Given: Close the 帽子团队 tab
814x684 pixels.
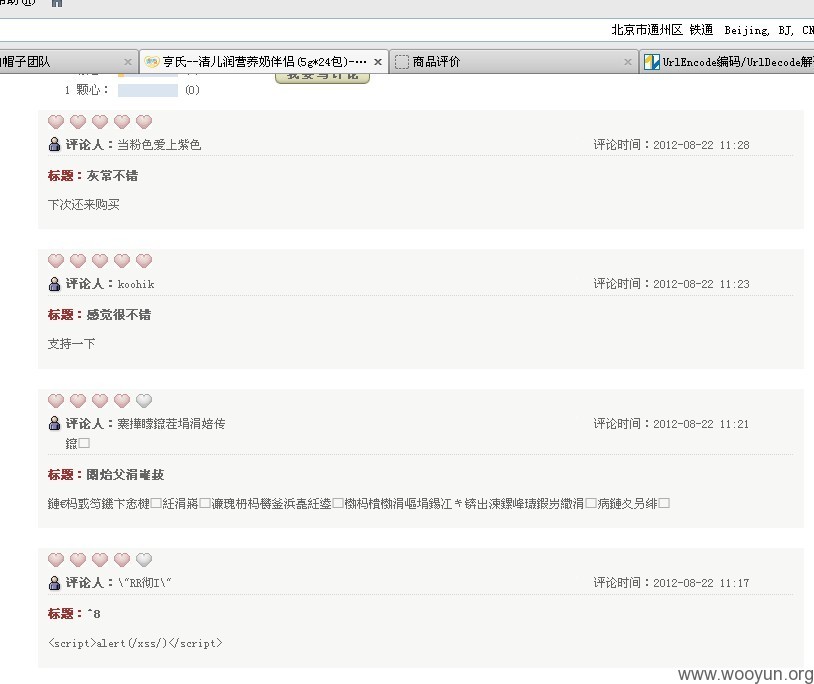Looking at the screenshot, I should click(x=128, y=62).
